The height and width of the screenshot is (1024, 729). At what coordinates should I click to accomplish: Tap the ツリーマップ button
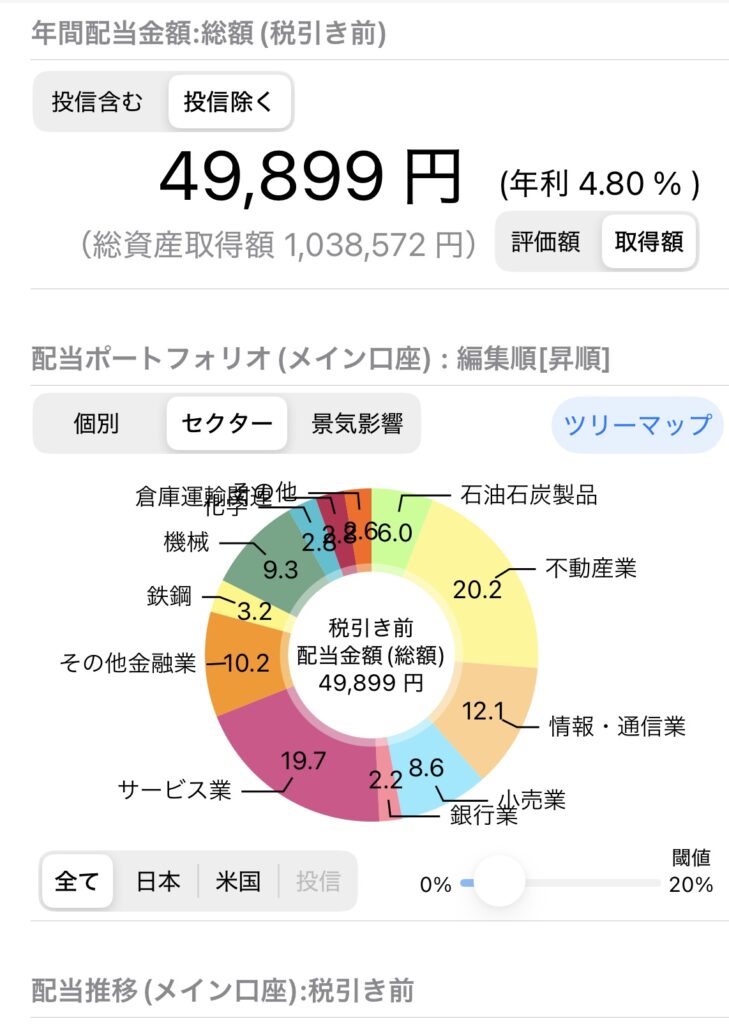click(637, 424)
